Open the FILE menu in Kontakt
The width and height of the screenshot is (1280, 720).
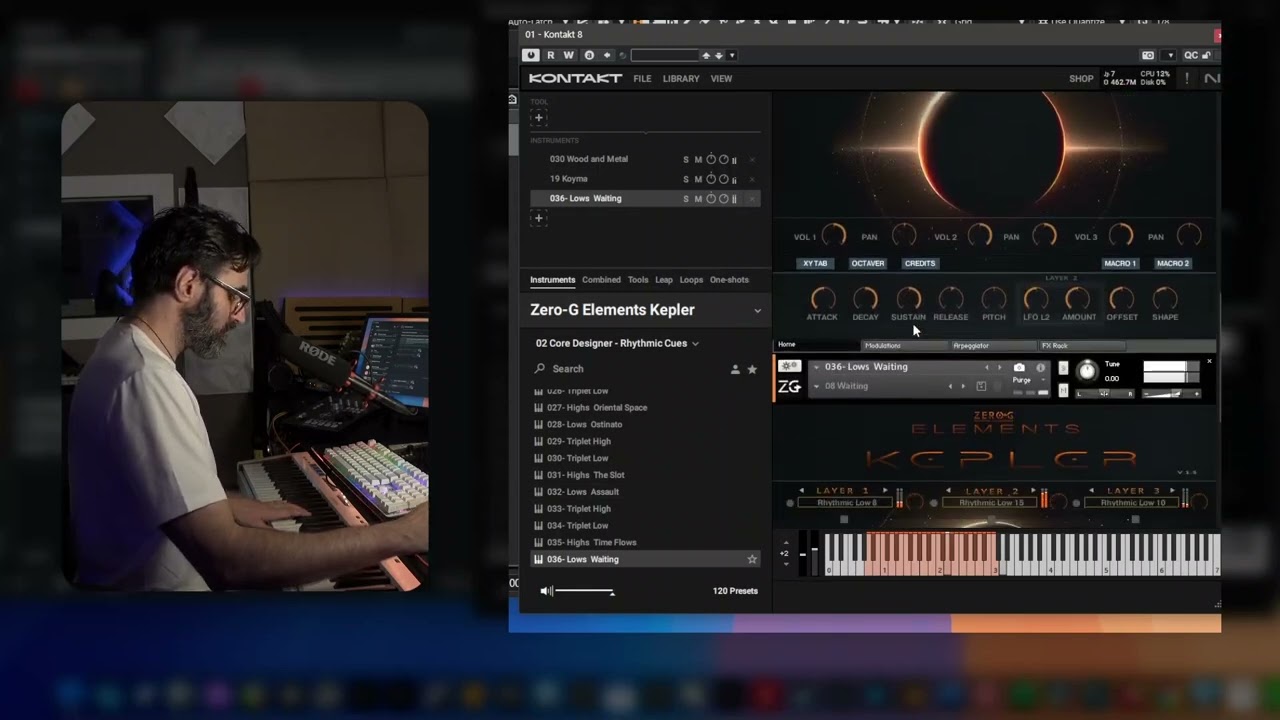(642, 78)
